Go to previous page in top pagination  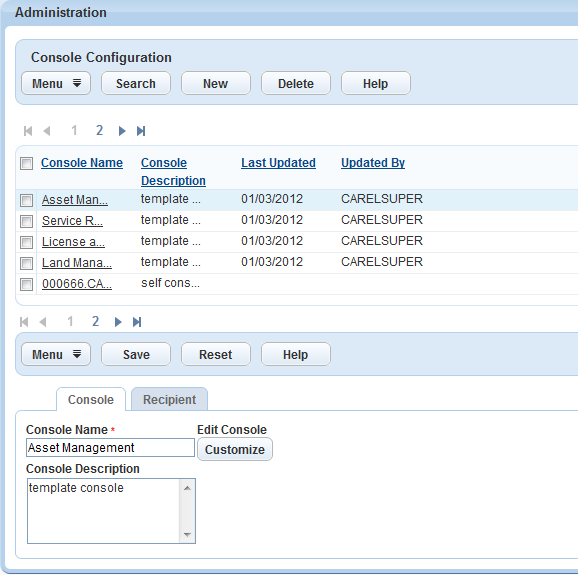(47, 131)
